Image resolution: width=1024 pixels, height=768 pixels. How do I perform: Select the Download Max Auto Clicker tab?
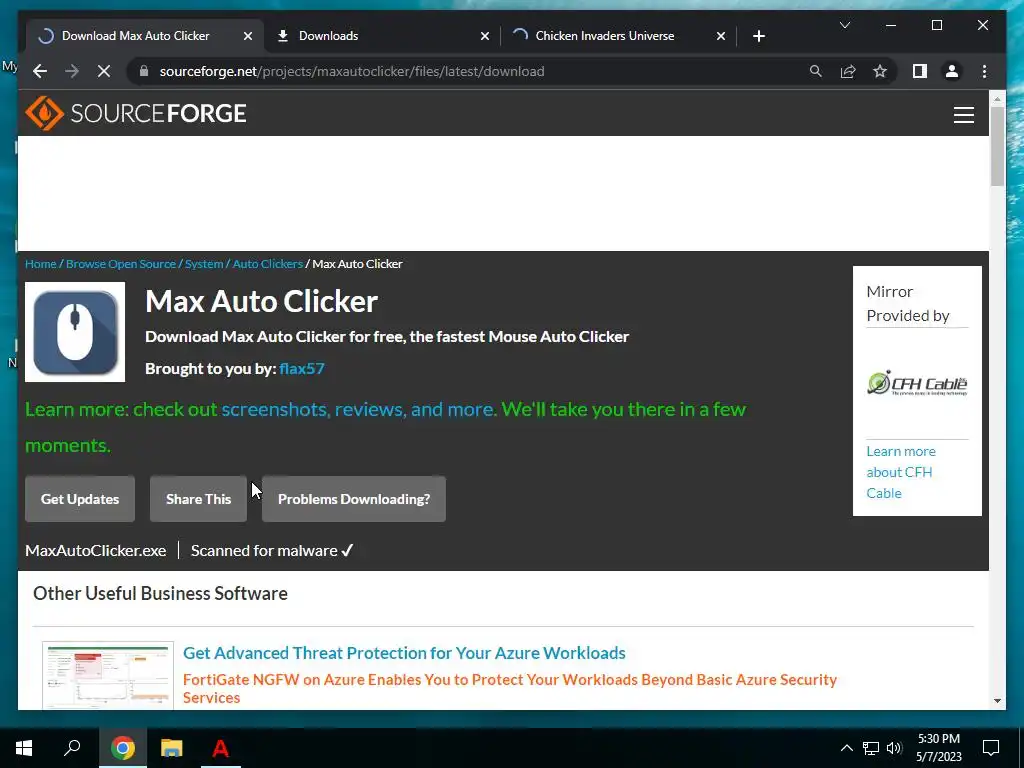(x=145, y=36)
